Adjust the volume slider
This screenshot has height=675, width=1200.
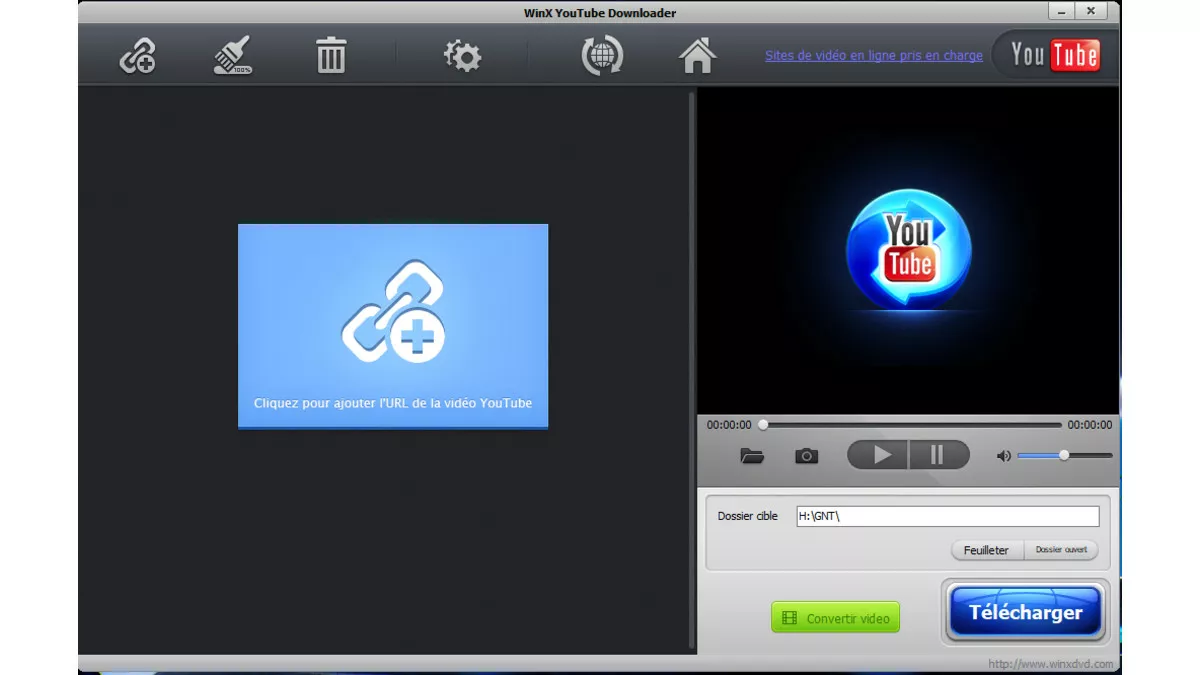pyautogui.click(x=1062, y=456)
